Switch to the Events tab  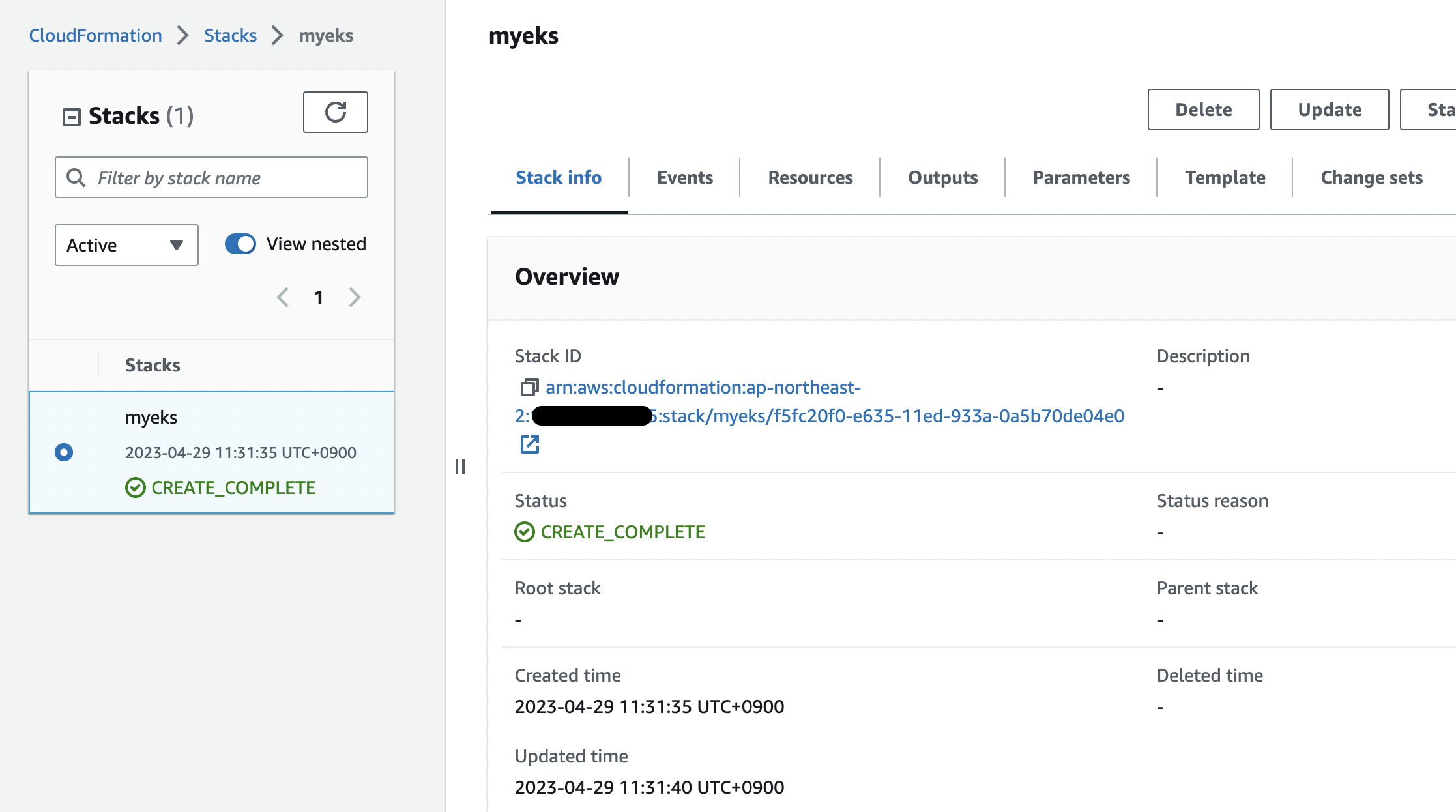[x=685, y=177]
